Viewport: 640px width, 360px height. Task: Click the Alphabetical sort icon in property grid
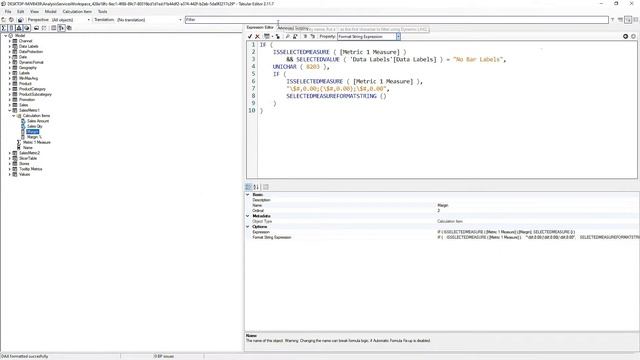point(256,187)
